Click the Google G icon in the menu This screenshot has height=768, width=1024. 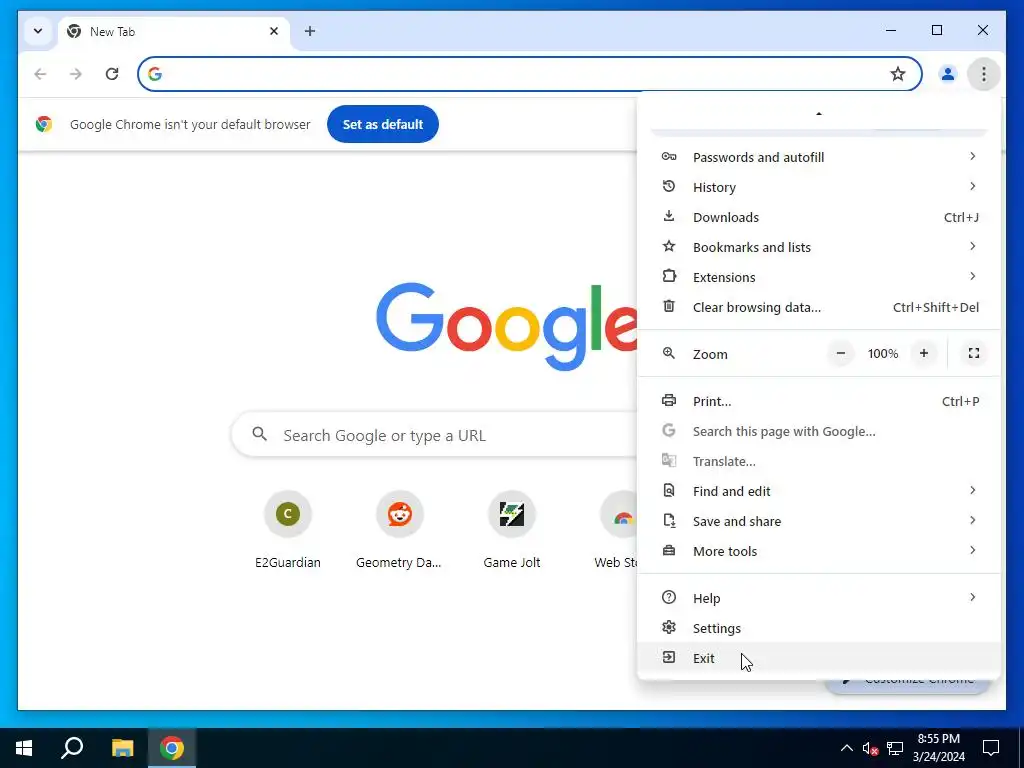pos(669,430)
